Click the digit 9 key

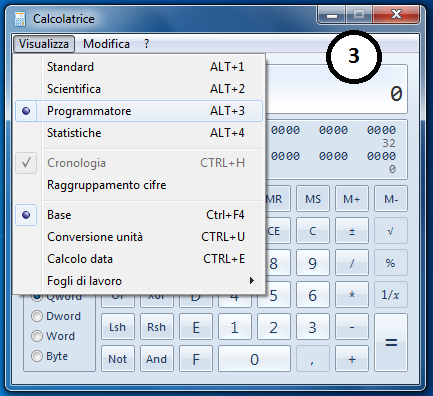point(313,263)
